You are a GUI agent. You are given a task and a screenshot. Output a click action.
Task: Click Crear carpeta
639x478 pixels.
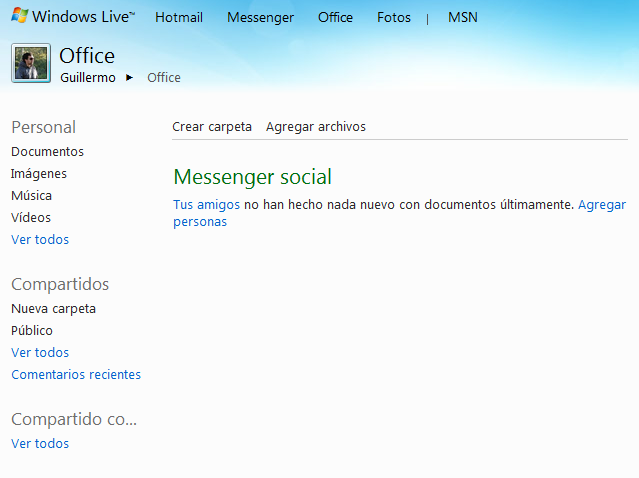coord(212,127)
